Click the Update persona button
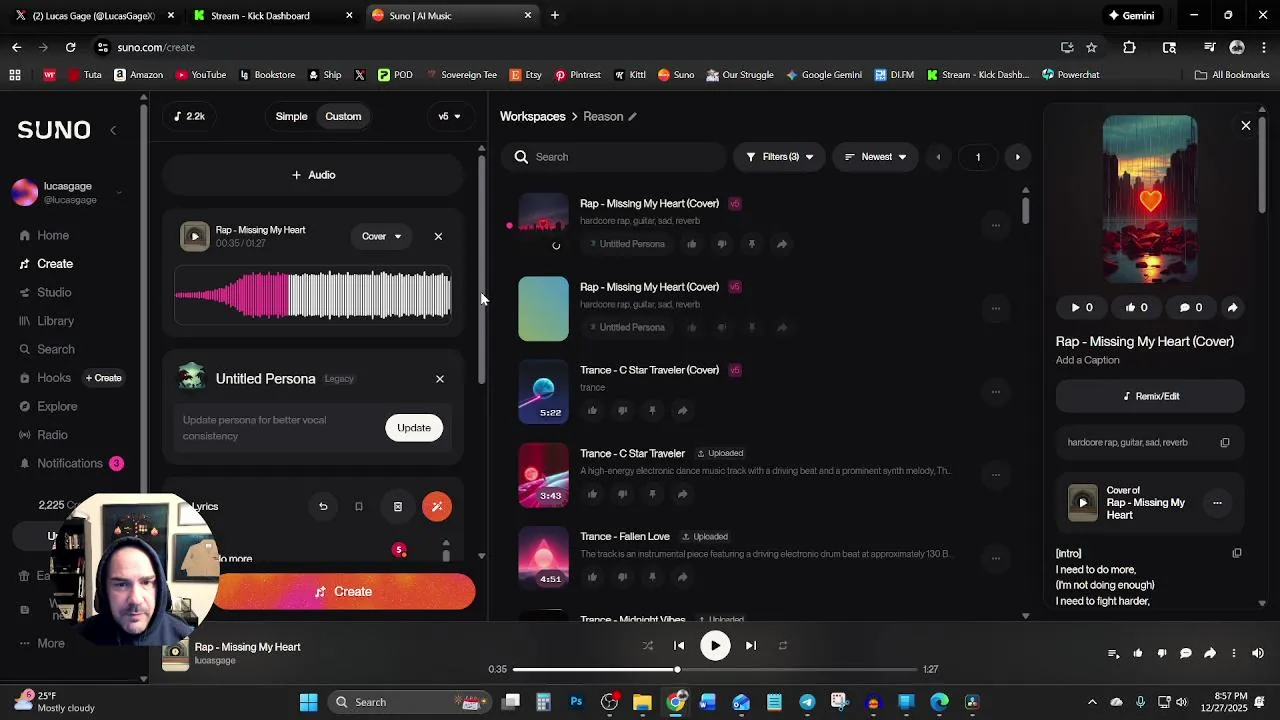 tap(414, 428)
